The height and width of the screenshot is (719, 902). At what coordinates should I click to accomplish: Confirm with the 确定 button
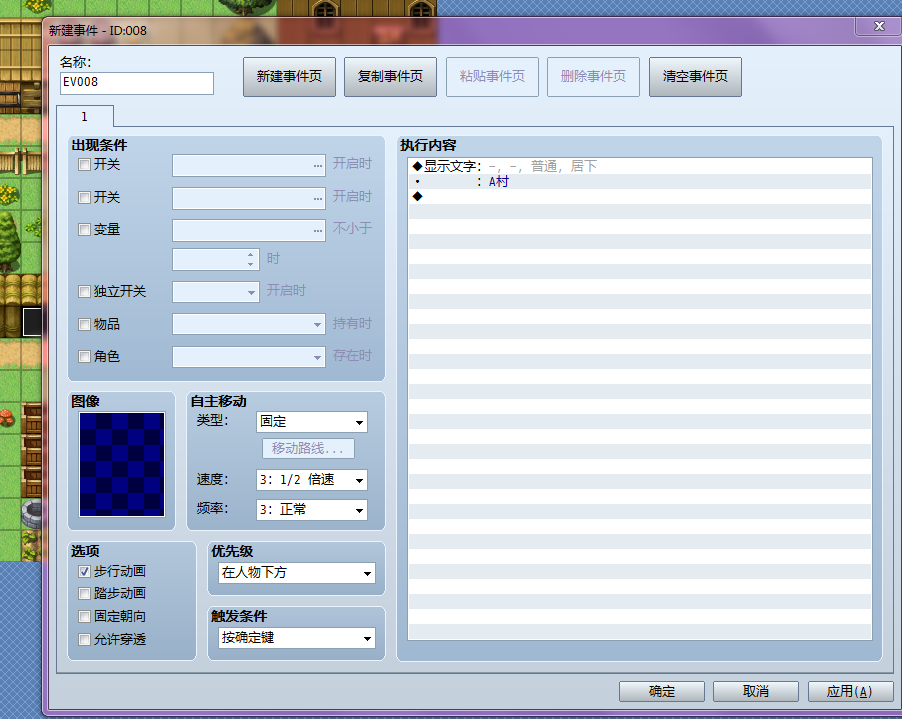662,691
